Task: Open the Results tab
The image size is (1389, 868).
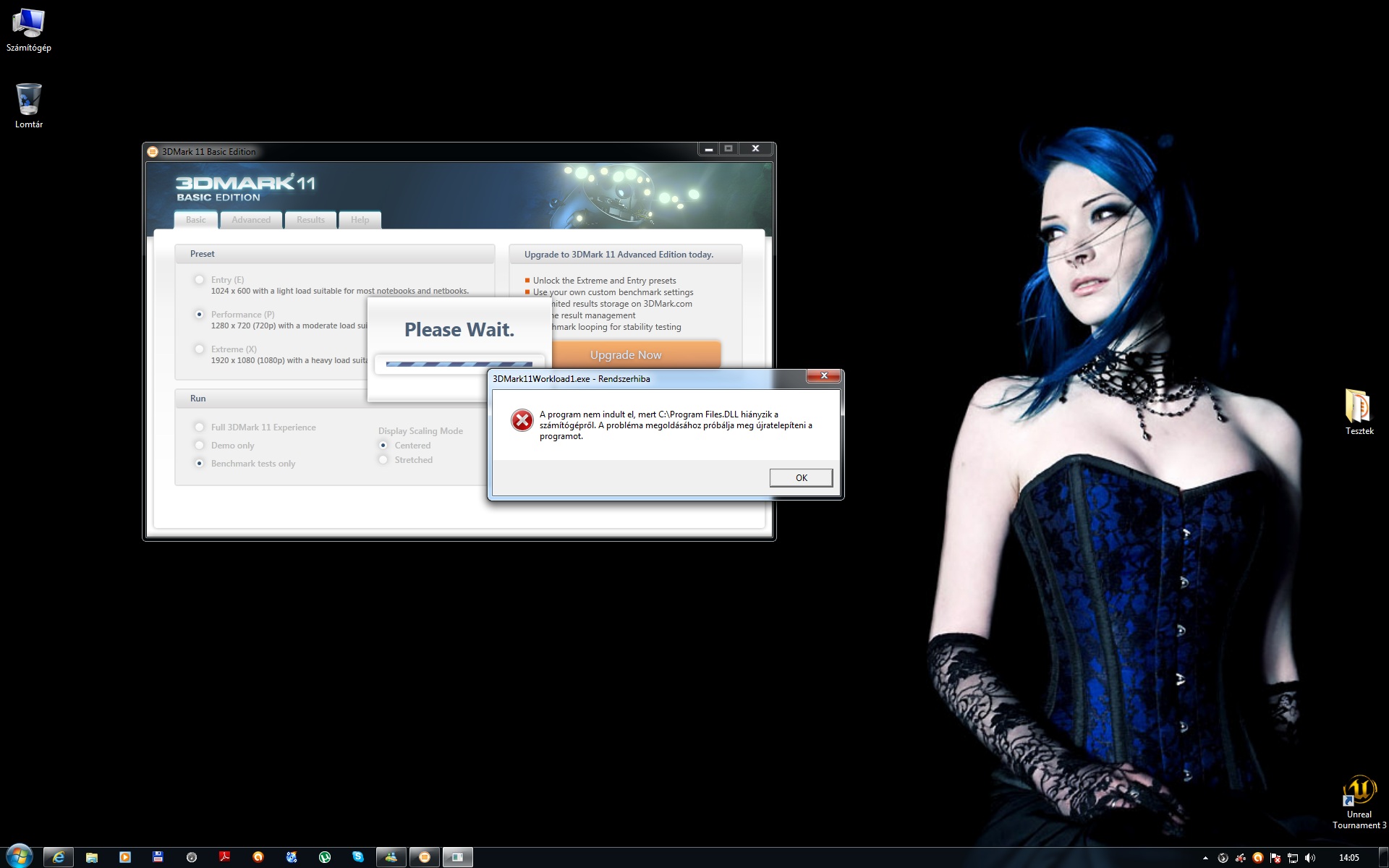Action: (310, 220)
